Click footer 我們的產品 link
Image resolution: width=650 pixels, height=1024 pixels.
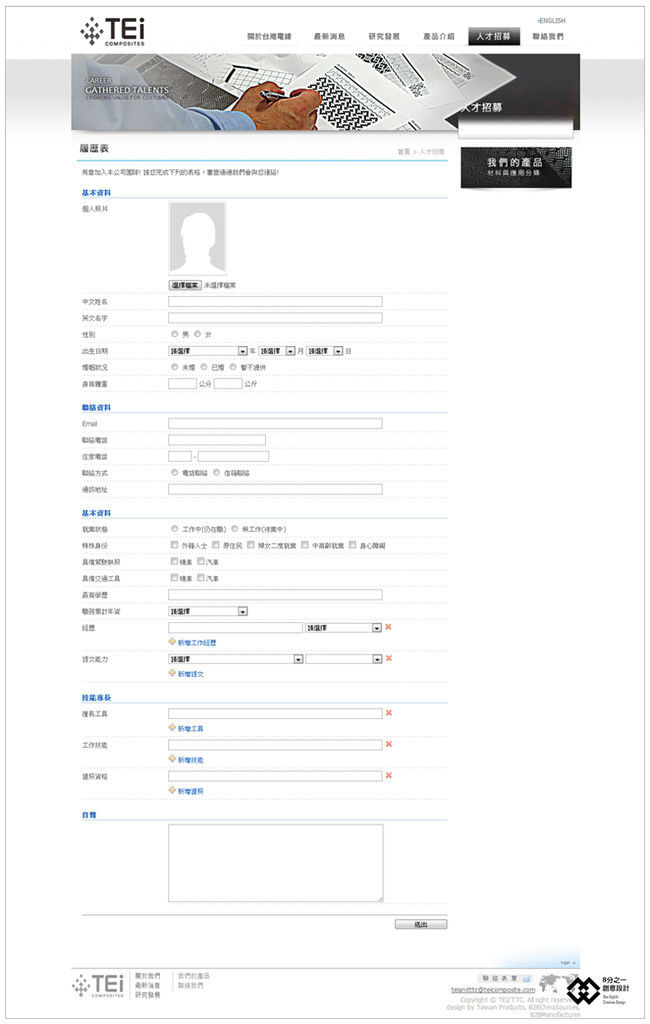193,976
